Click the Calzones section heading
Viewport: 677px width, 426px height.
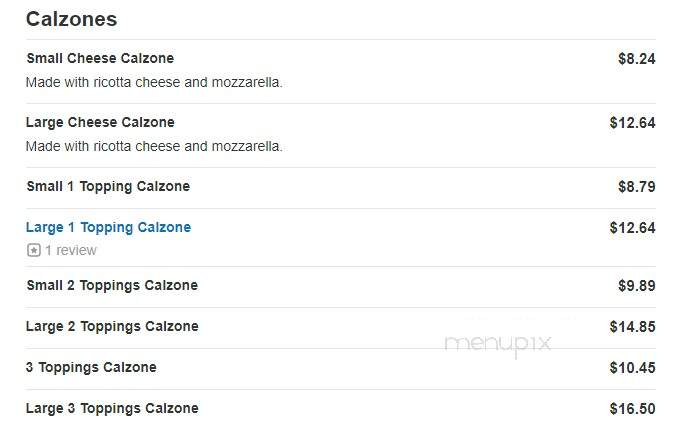click(x=71, y=19)
